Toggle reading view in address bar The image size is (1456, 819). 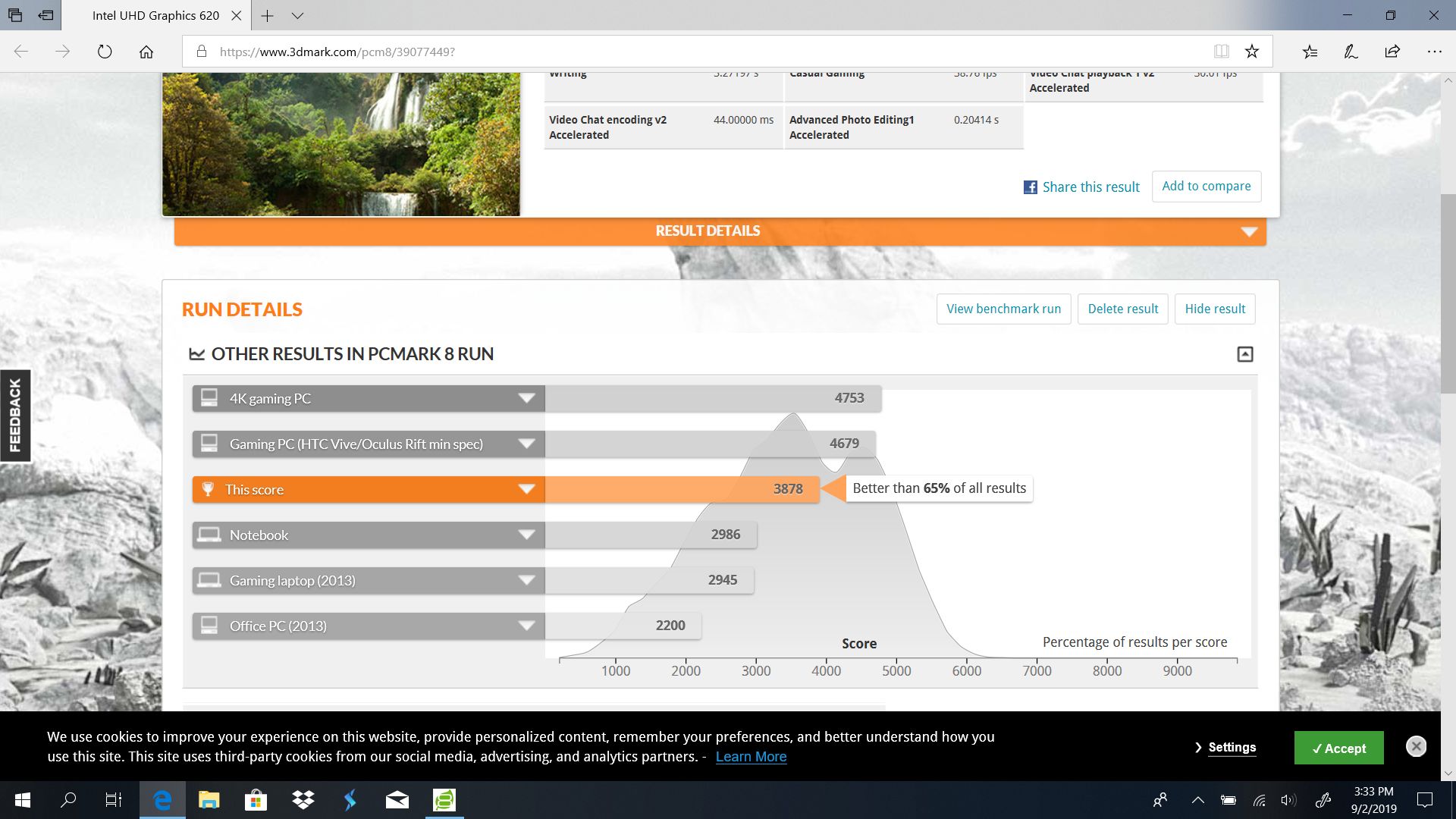(x=1221, y=52)
